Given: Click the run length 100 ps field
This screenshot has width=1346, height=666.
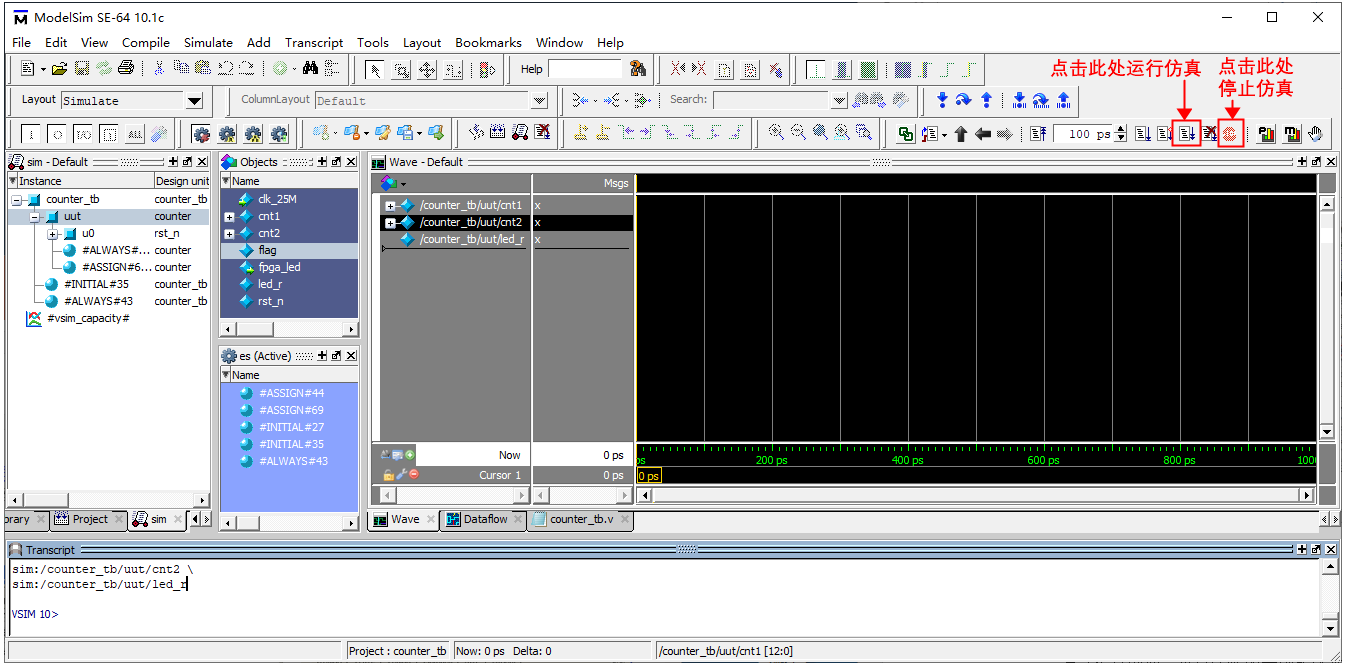Looking at the screenshot, I should [1088, 134].
